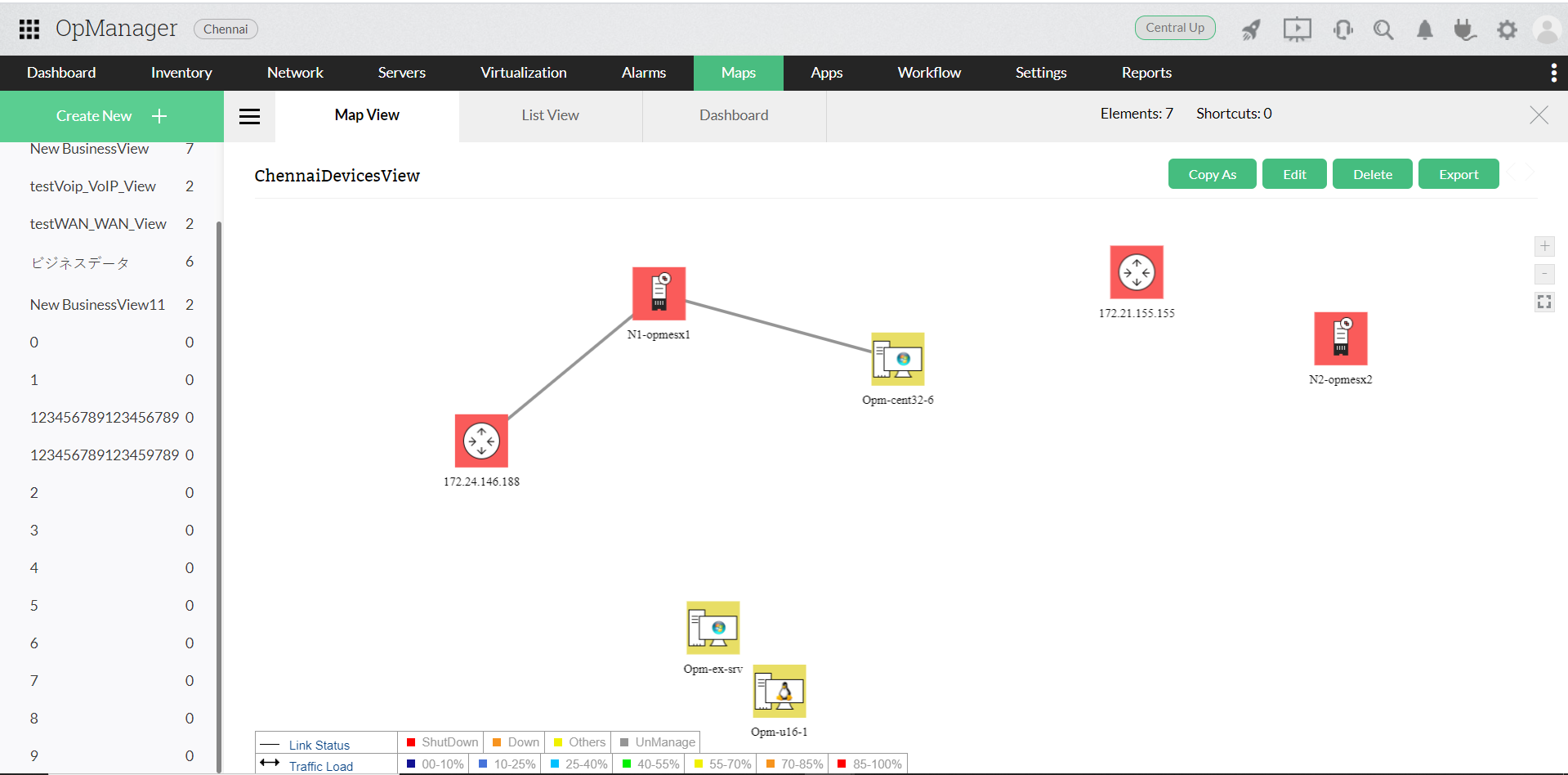Open the Link Status legend link
The width and height of the screenshot is (1568, 775).
click(319, 746)
